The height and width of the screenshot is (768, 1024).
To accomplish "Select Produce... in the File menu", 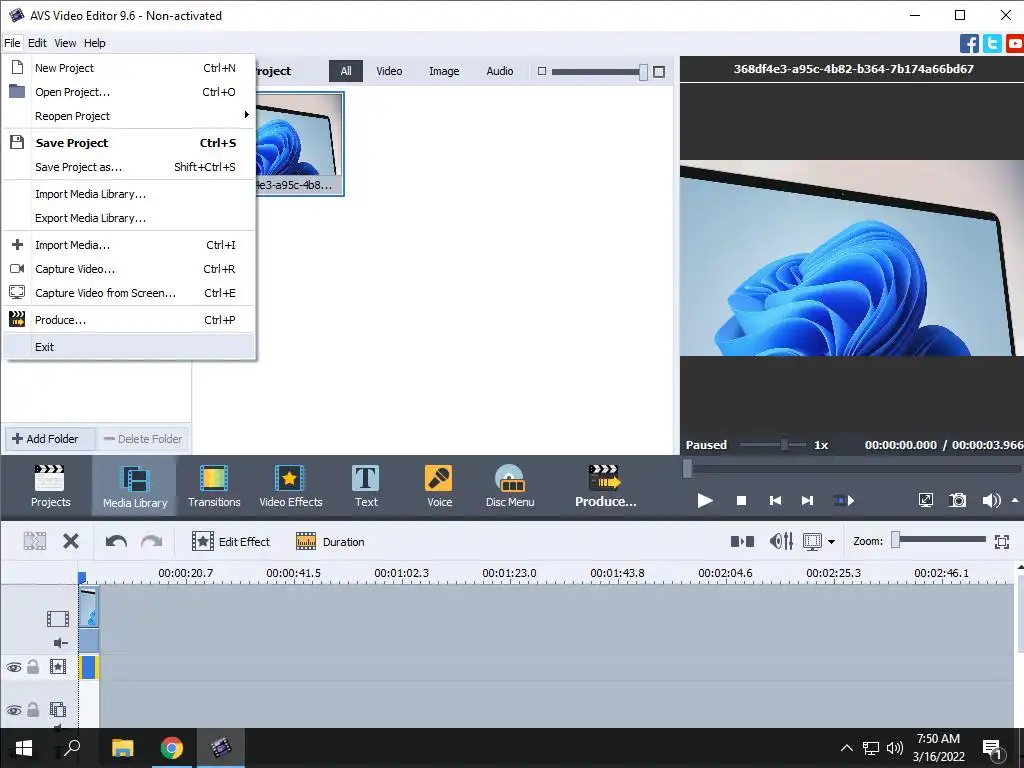I will [129, 320].
